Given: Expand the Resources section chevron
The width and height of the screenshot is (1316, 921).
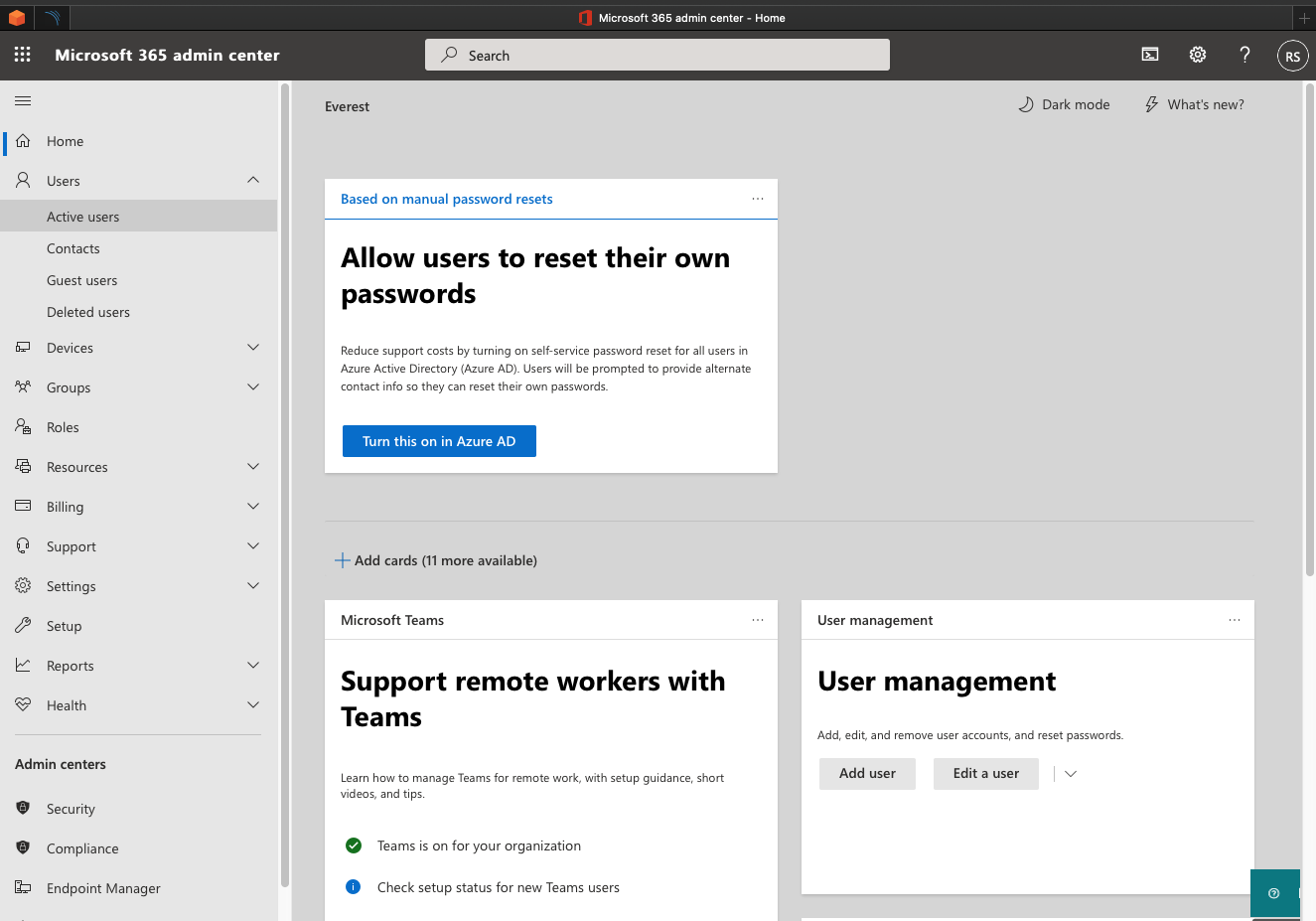Looking at the screenshot, I should [x=253, y=466].
